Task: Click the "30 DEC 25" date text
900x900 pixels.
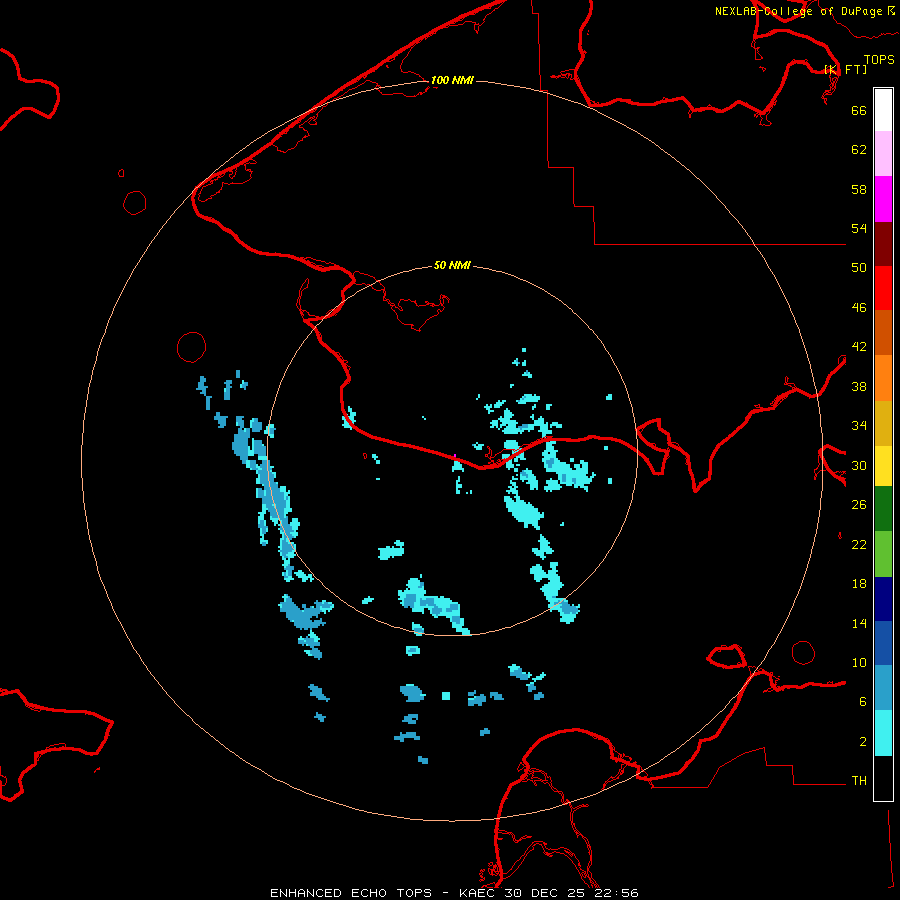Action: pos(546,893)
